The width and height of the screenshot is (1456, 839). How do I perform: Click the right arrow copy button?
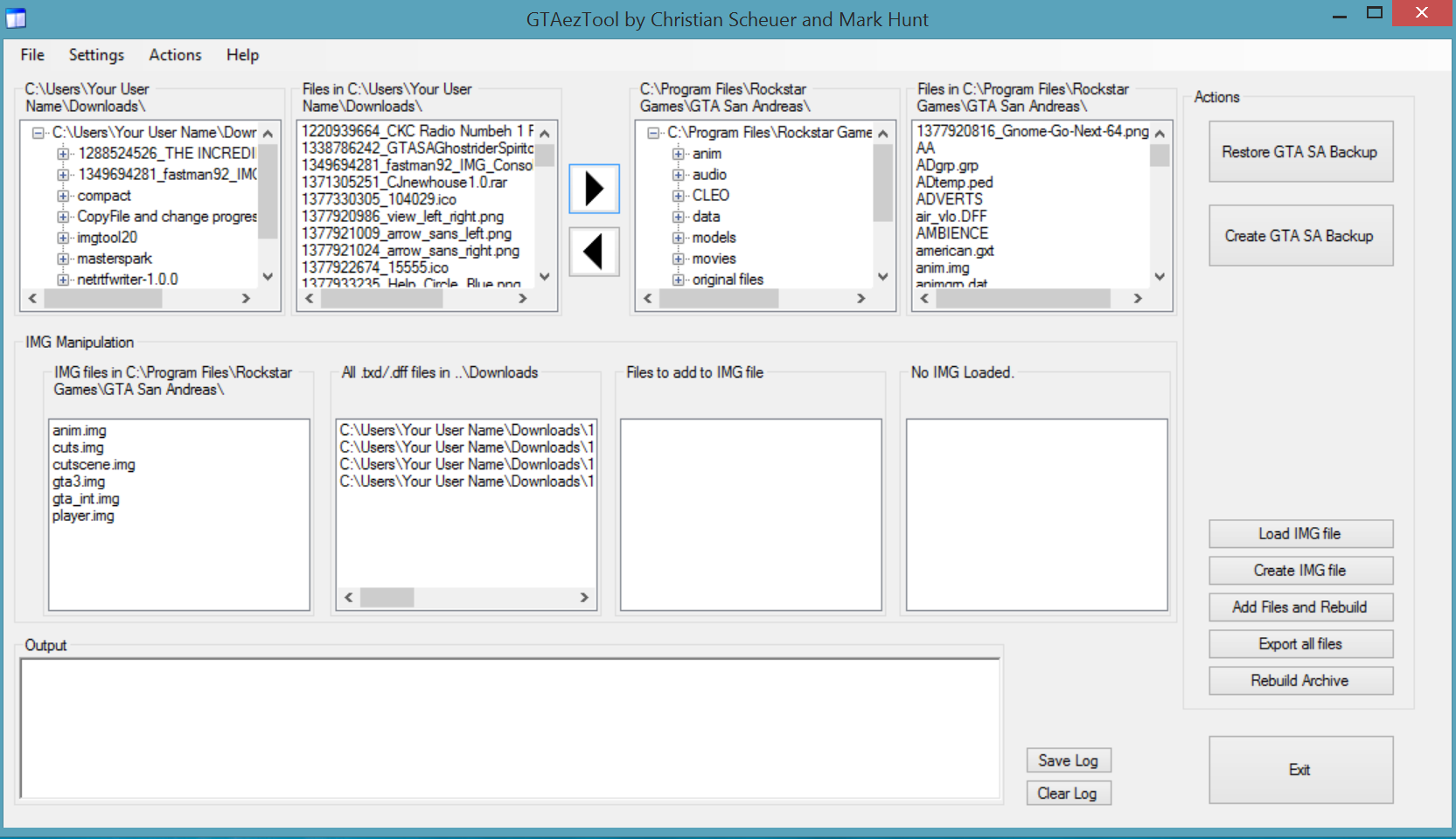click(x=594, y=189)
